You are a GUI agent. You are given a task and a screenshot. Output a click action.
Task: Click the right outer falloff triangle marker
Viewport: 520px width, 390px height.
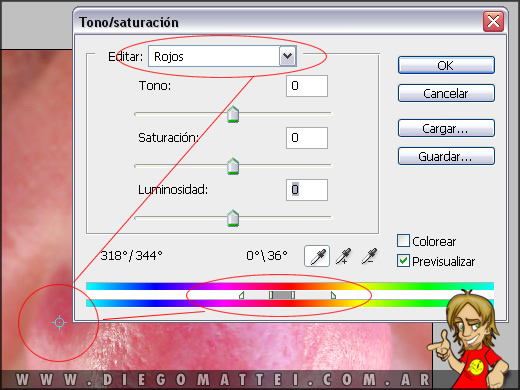click(x=333, y=295)
